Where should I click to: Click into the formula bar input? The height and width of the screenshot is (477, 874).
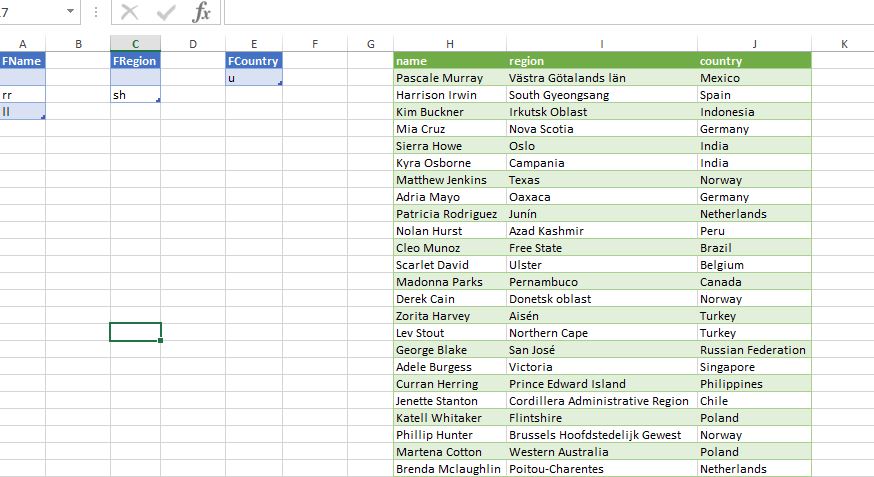(548, 12)
